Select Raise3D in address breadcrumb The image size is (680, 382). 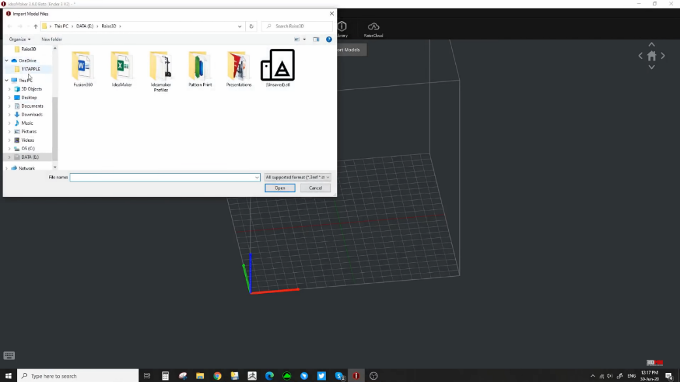(108, 26)
